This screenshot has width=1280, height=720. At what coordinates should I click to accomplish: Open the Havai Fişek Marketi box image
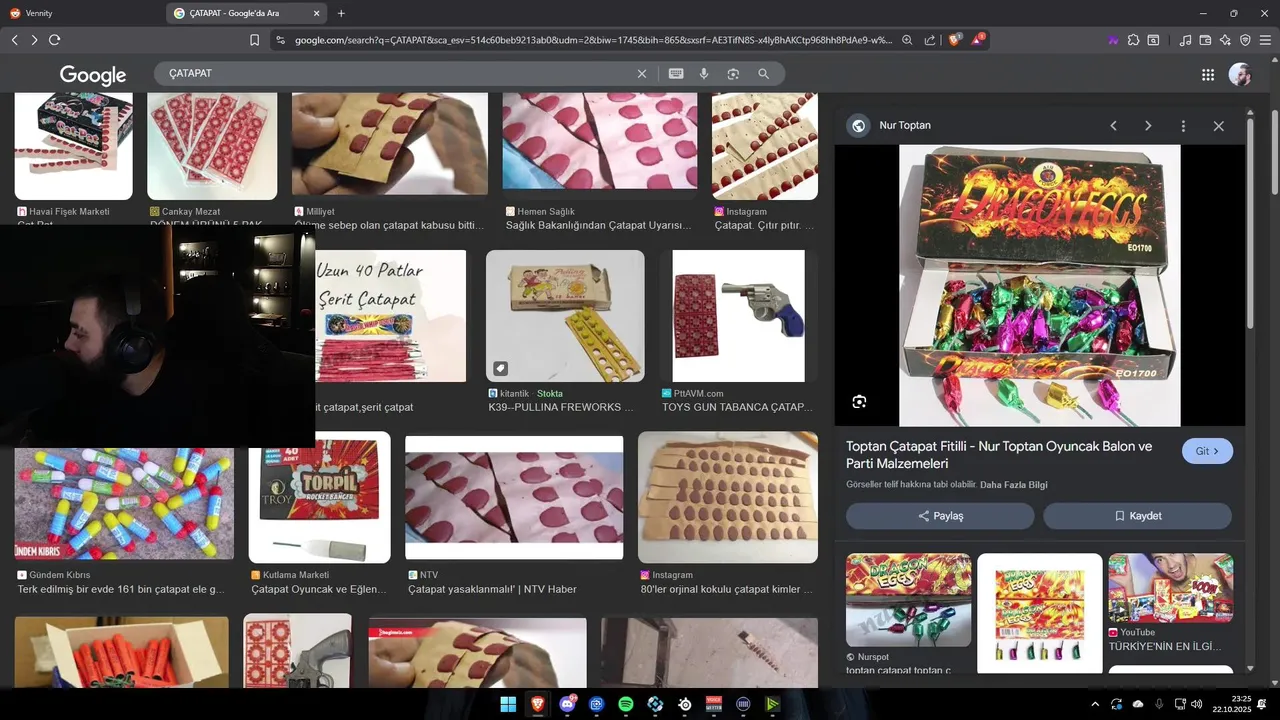(x=74, y=146)
